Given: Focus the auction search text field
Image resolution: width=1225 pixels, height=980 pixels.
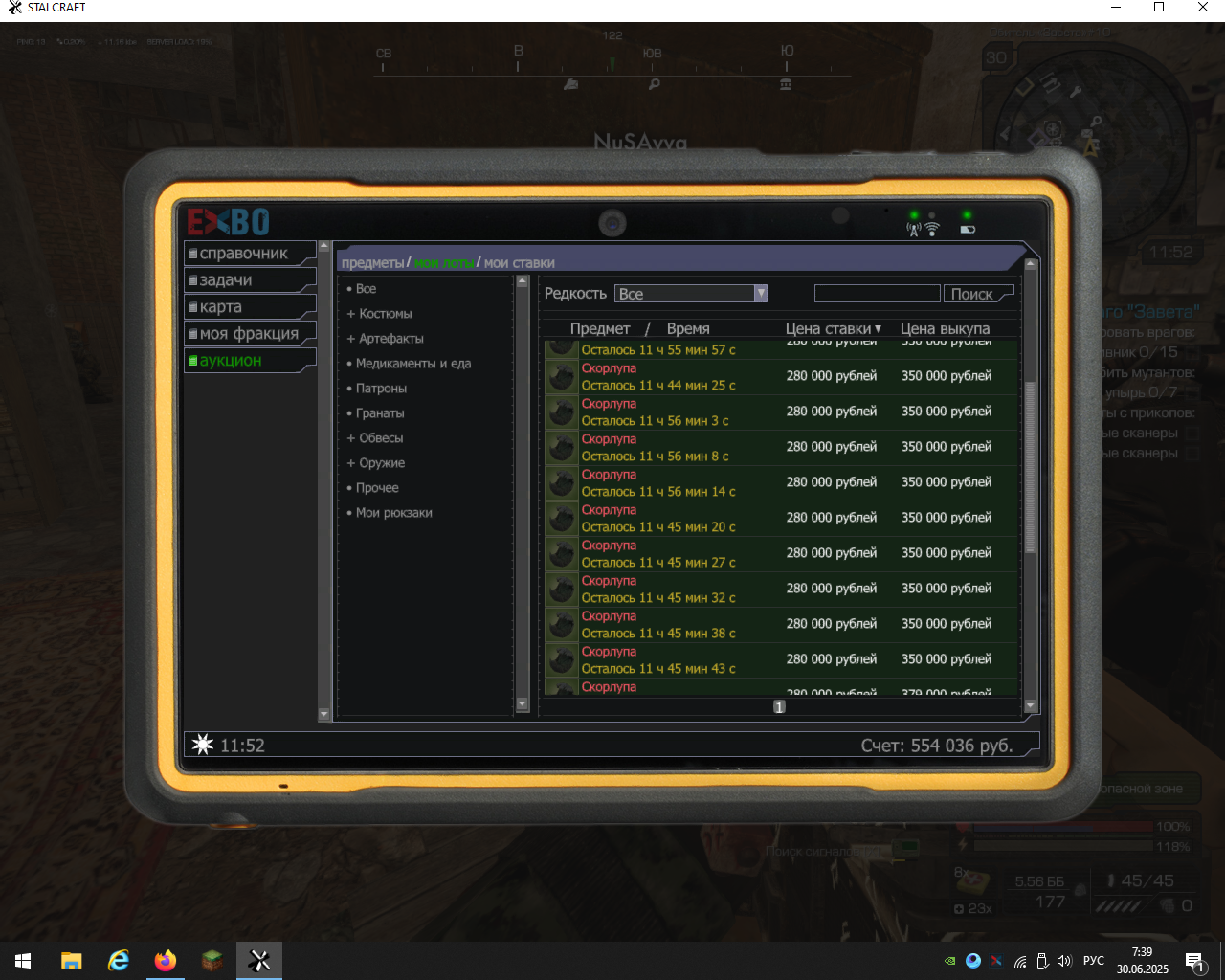Looking at the screenshot, I should tap(877, 294).
